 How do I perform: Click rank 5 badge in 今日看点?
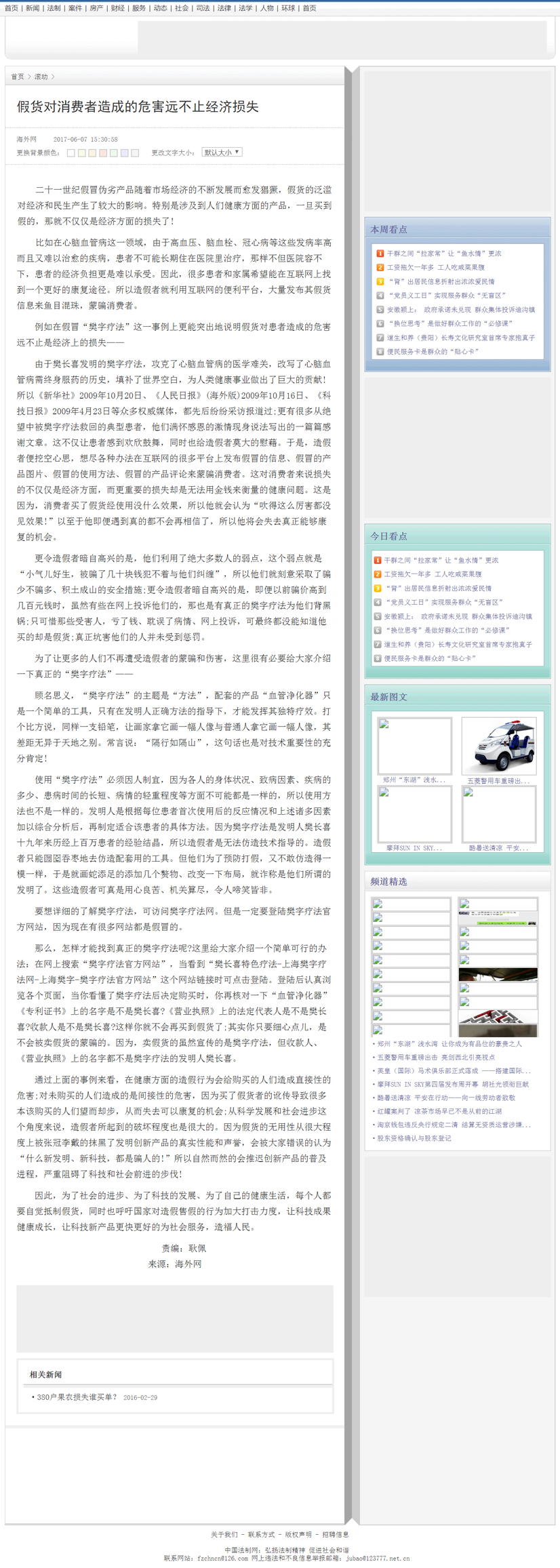378,616
